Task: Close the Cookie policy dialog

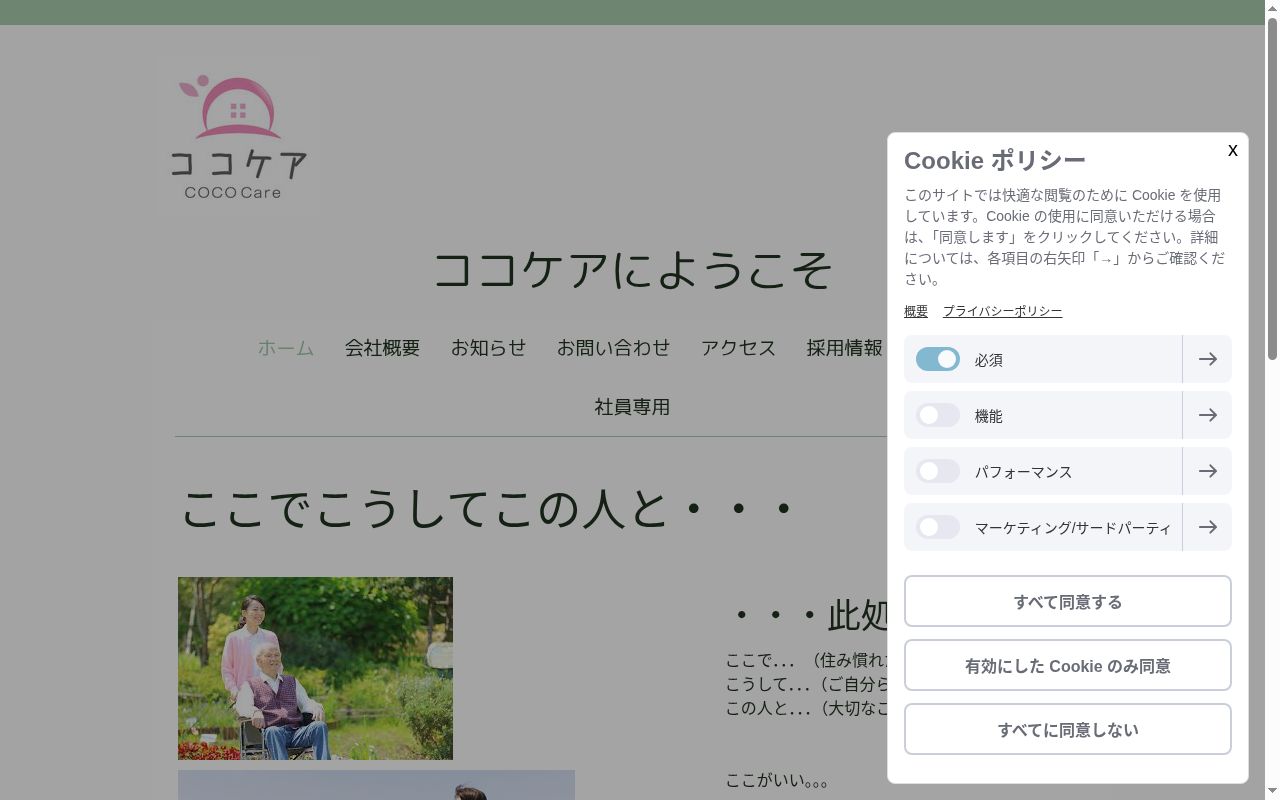Action: pyautogui.click(x=1232, y=150)
